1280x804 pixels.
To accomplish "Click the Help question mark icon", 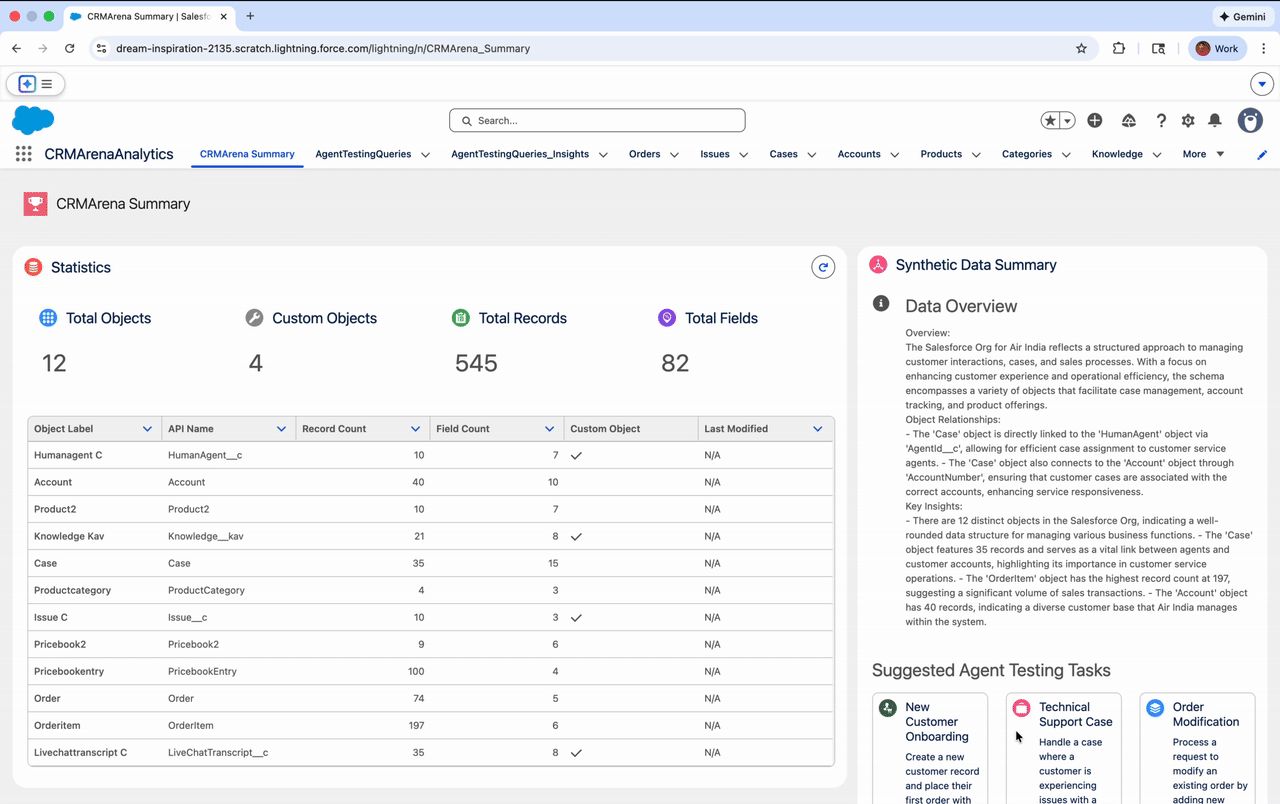I will click(1161, 120).
